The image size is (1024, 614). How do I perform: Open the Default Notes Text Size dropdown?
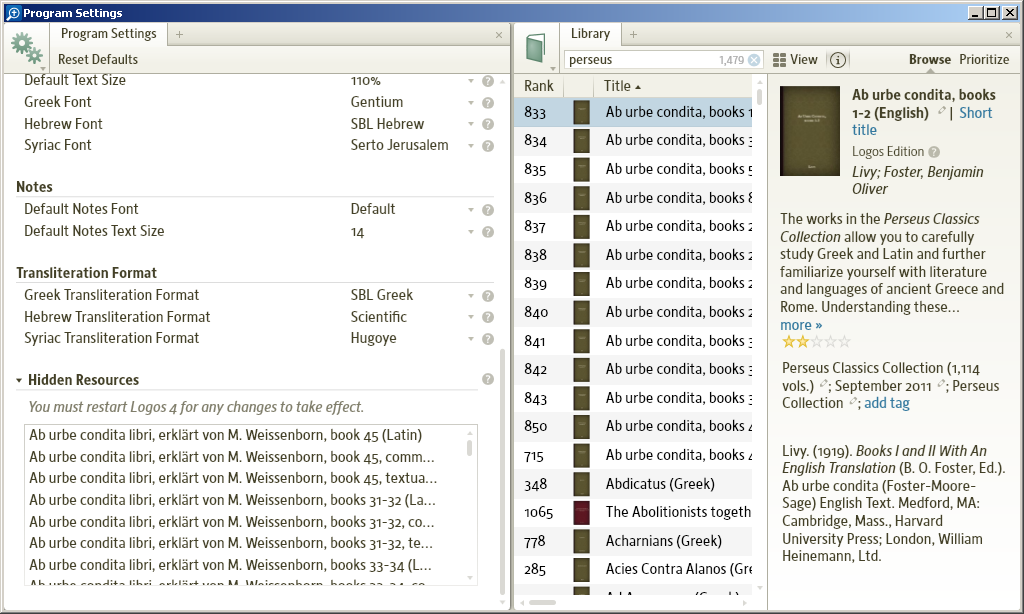coord(471,232)
